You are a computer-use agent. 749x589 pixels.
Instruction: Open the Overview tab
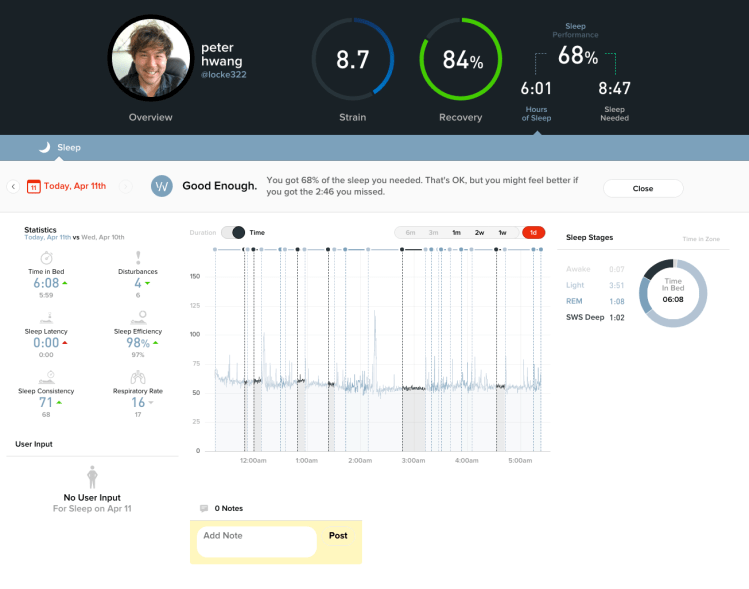150,117
